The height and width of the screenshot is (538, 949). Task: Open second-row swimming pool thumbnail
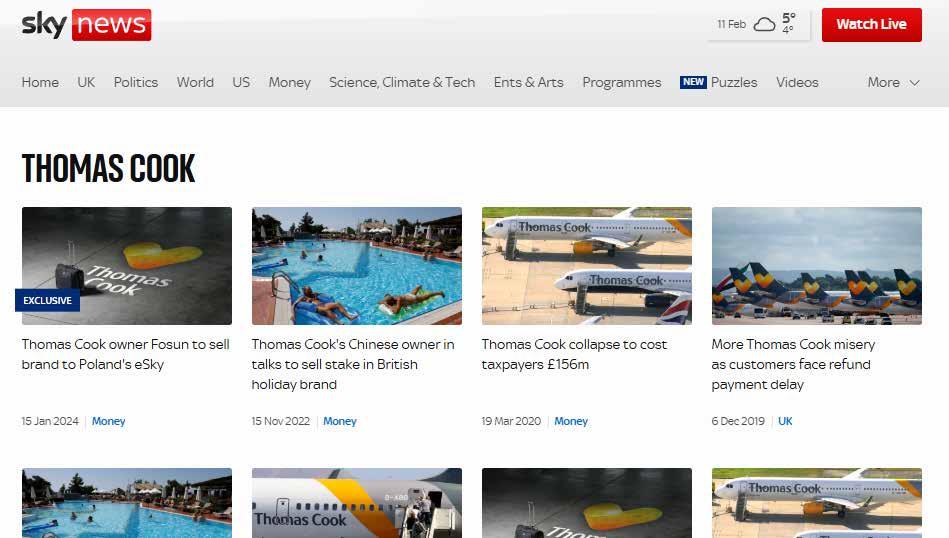click(x=126, y=503)
